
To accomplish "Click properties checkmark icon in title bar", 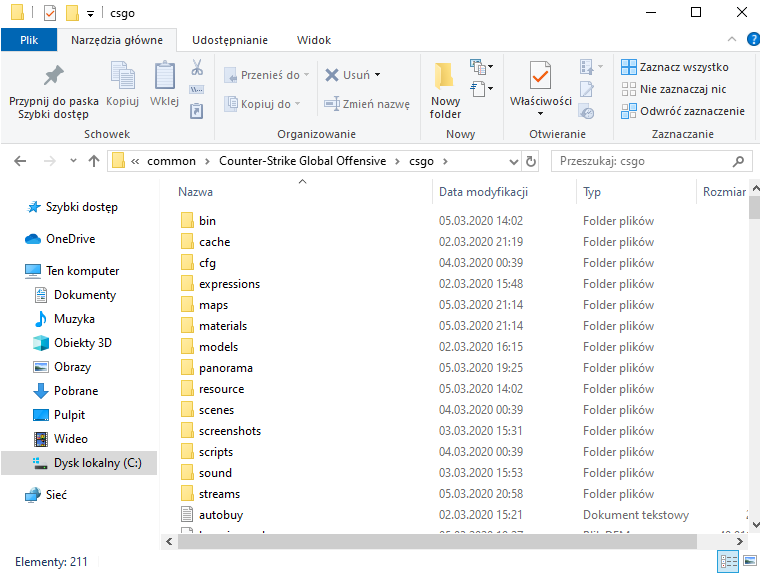I will point(50,13).
